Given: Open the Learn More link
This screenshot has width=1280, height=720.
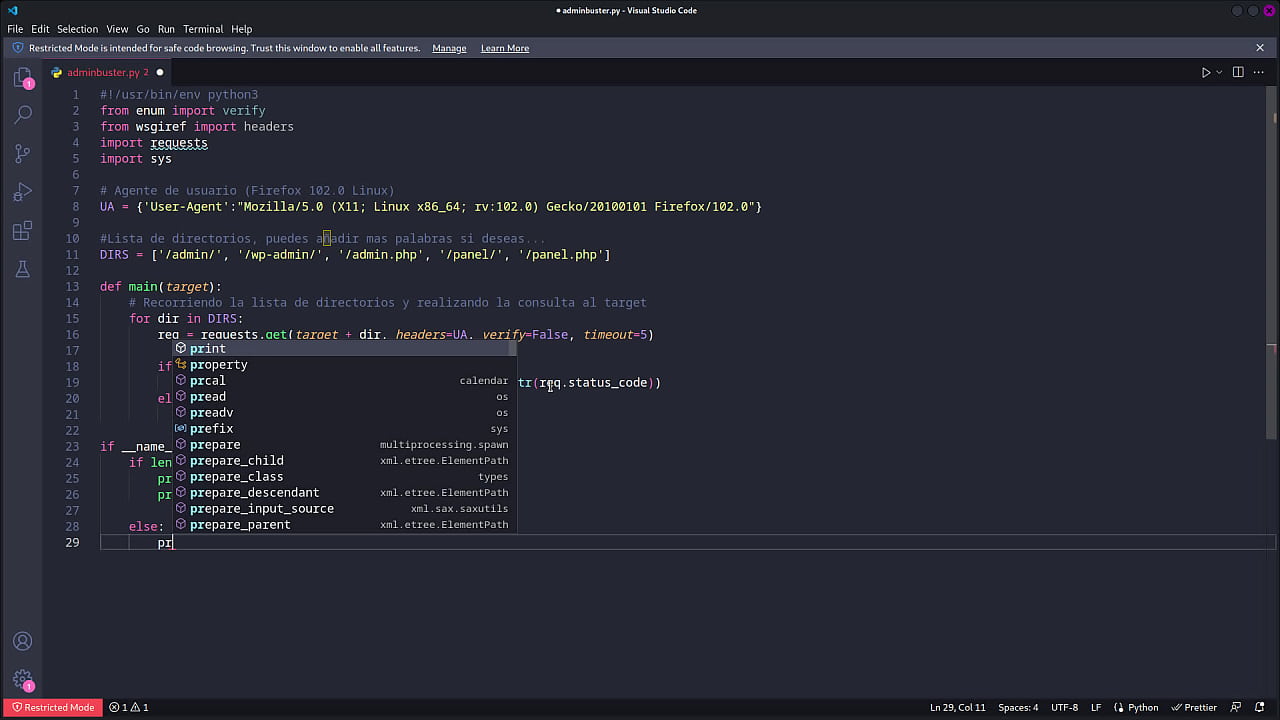Looking at the screenshot, I should [x=504, y=48].
